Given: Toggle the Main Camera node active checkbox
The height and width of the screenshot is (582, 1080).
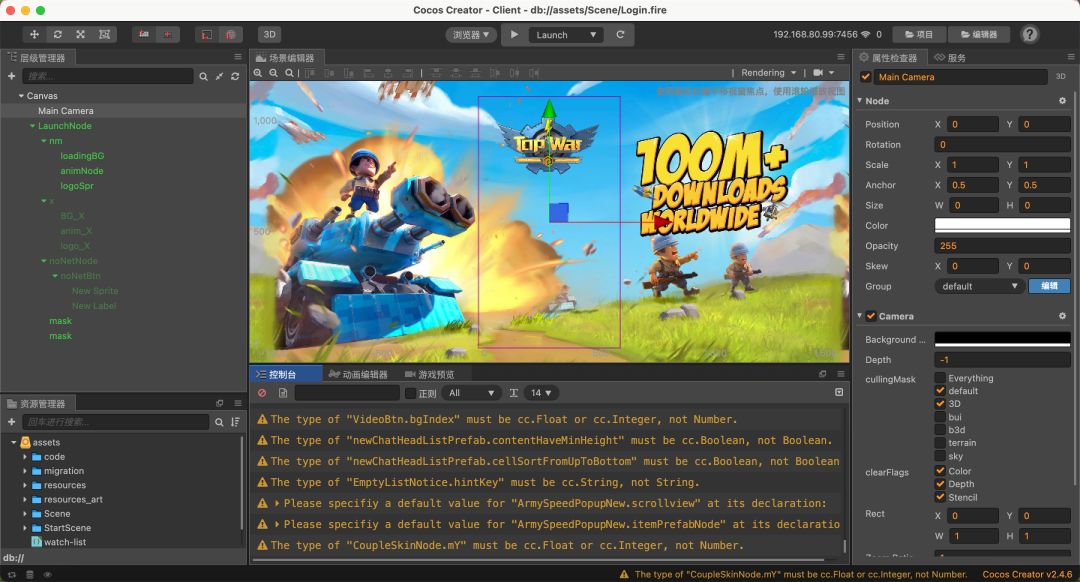Looking at the screenshot, I should [866, 77].
